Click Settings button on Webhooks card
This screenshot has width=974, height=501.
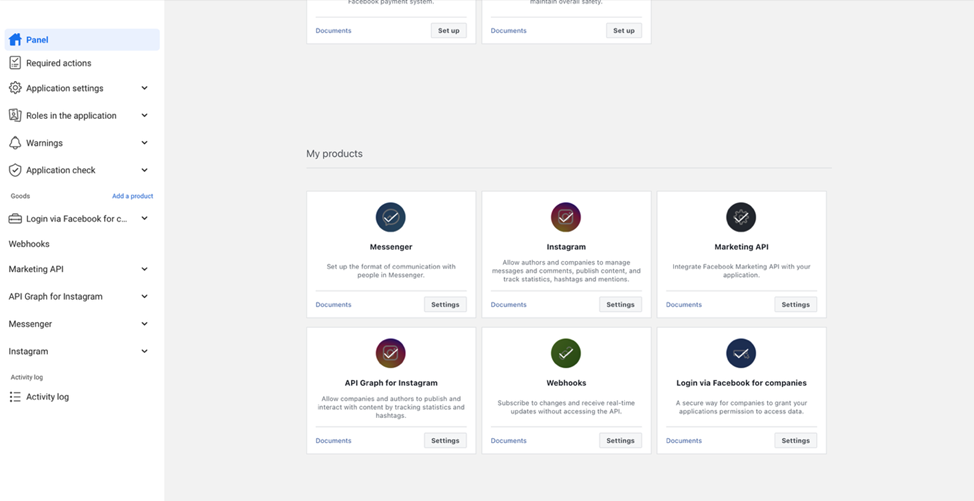click(x=620, y=441)
